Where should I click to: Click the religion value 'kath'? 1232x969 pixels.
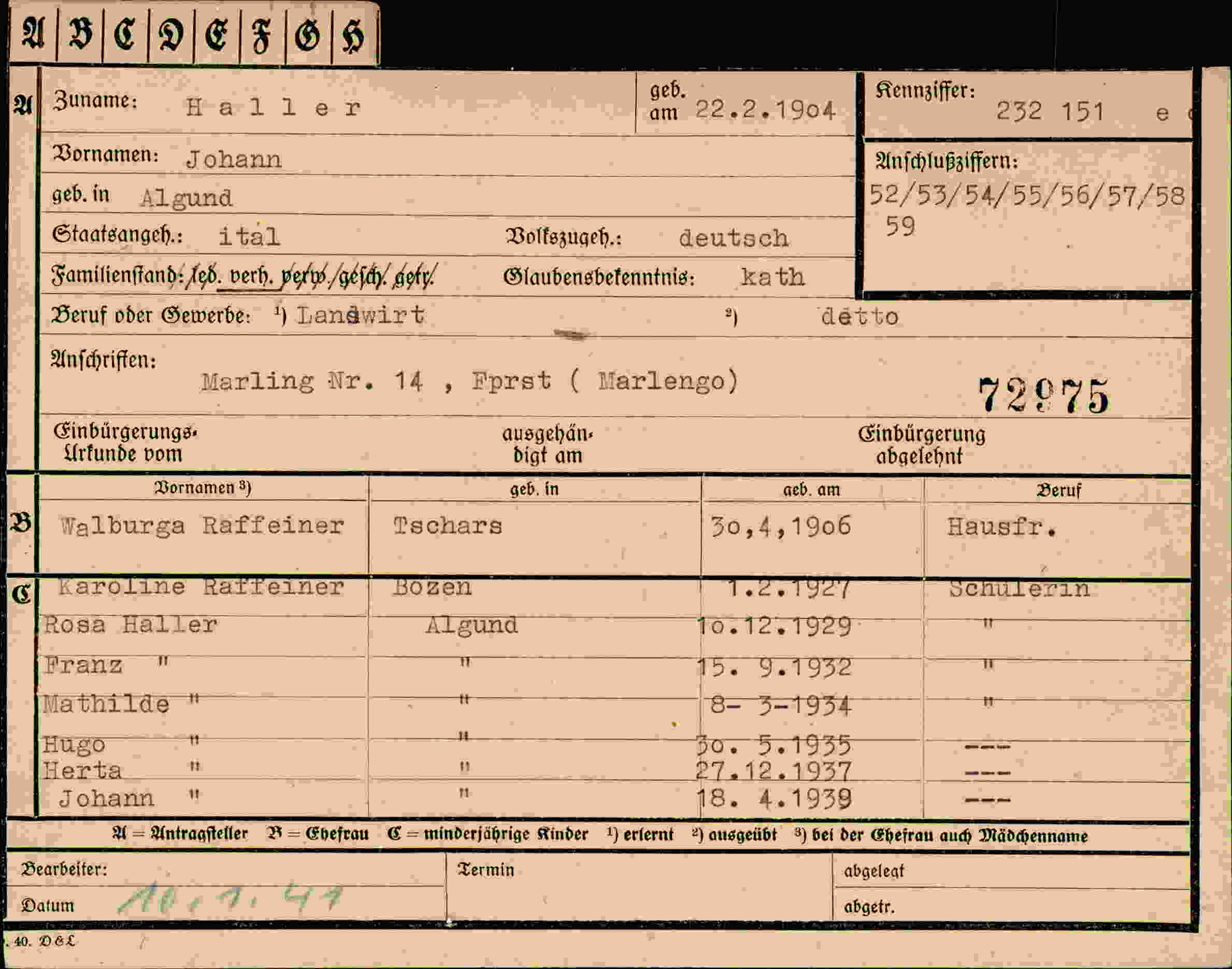[772, 277]
